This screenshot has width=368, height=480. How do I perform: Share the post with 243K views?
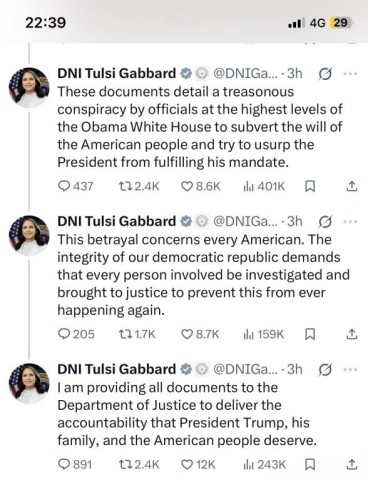coord(352,464)
